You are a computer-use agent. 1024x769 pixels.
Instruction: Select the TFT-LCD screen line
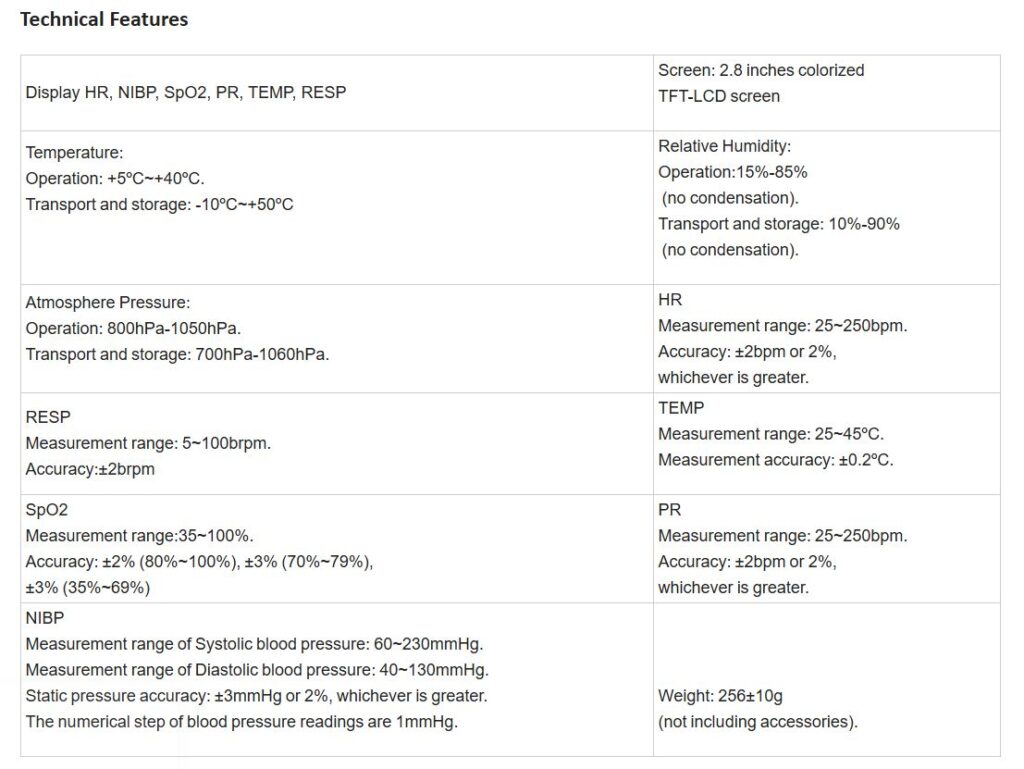[x=719, y=96]
